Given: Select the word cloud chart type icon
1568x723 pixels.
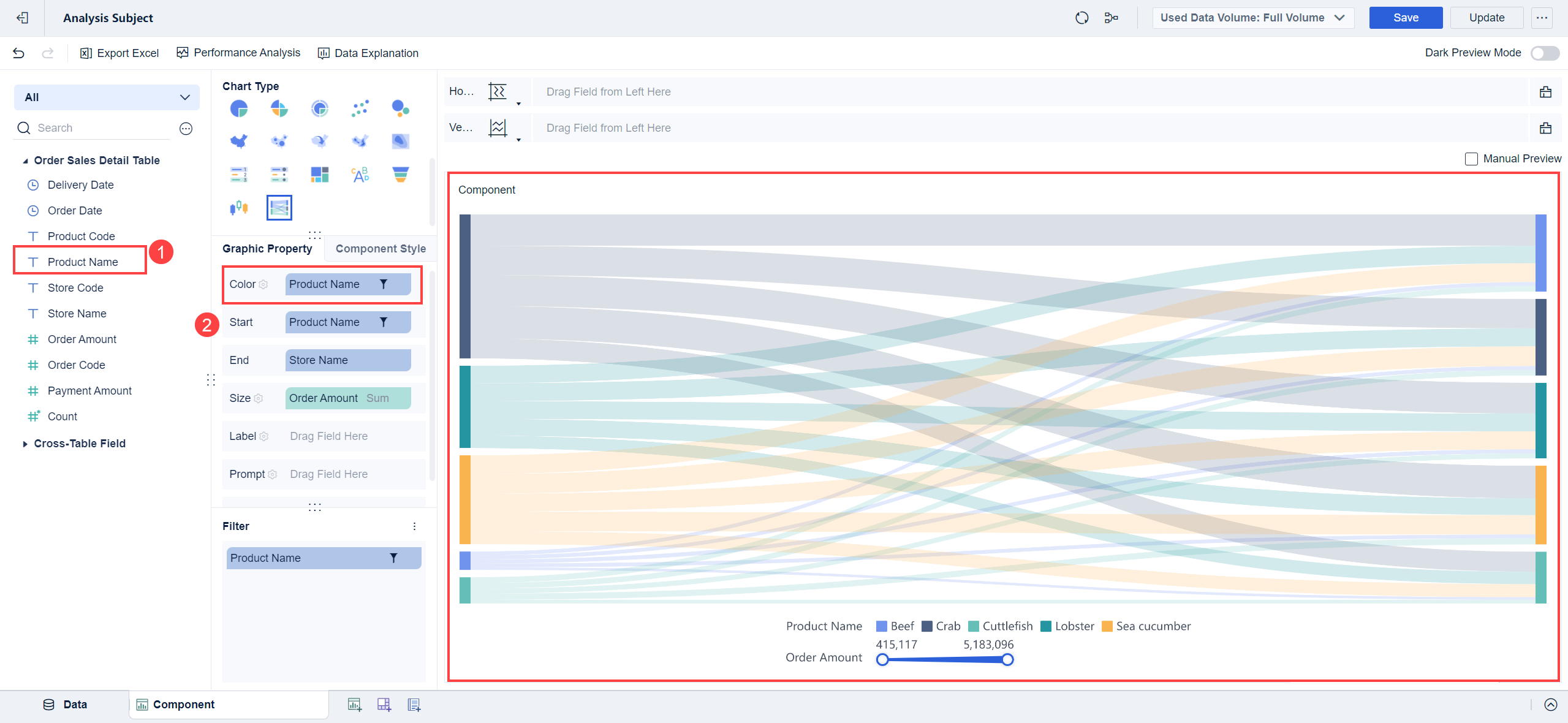Looking at the screenshot, I should coord(360,175).
